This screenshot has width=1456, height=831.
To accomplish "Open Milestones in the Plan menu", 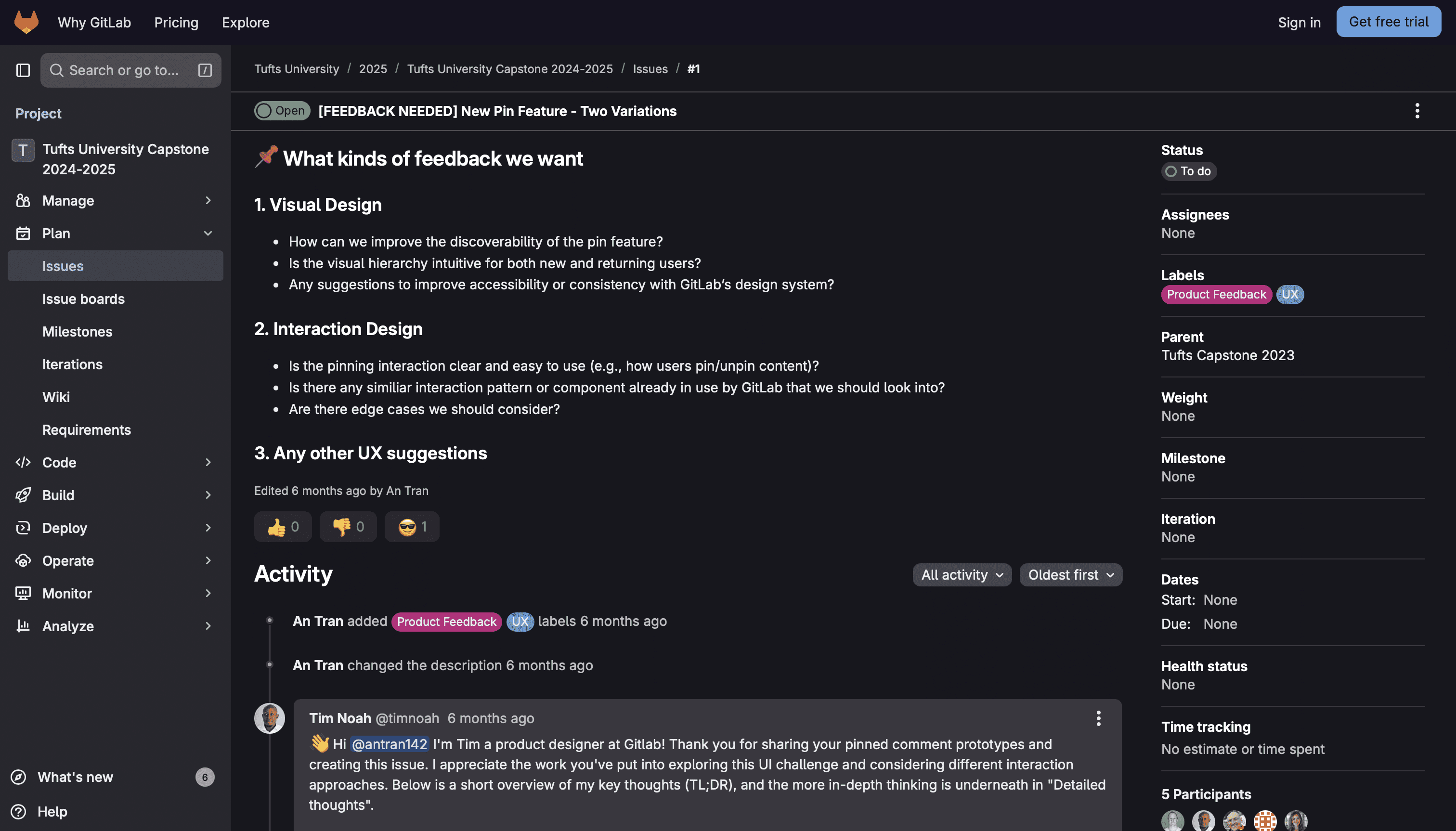I will [77, 332].
